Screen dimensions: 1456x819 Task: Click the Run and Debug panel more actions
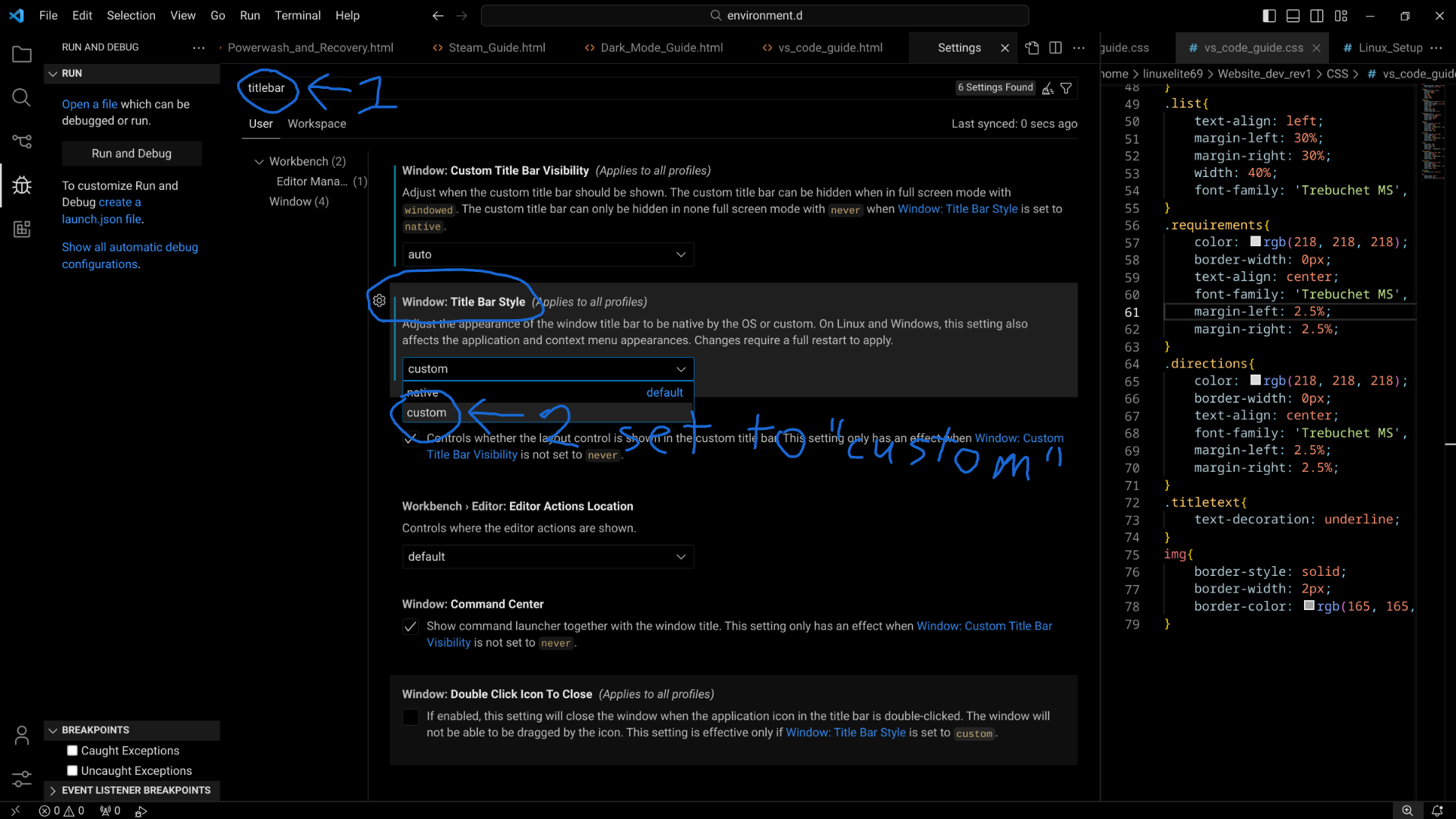(x=198, y=47)
